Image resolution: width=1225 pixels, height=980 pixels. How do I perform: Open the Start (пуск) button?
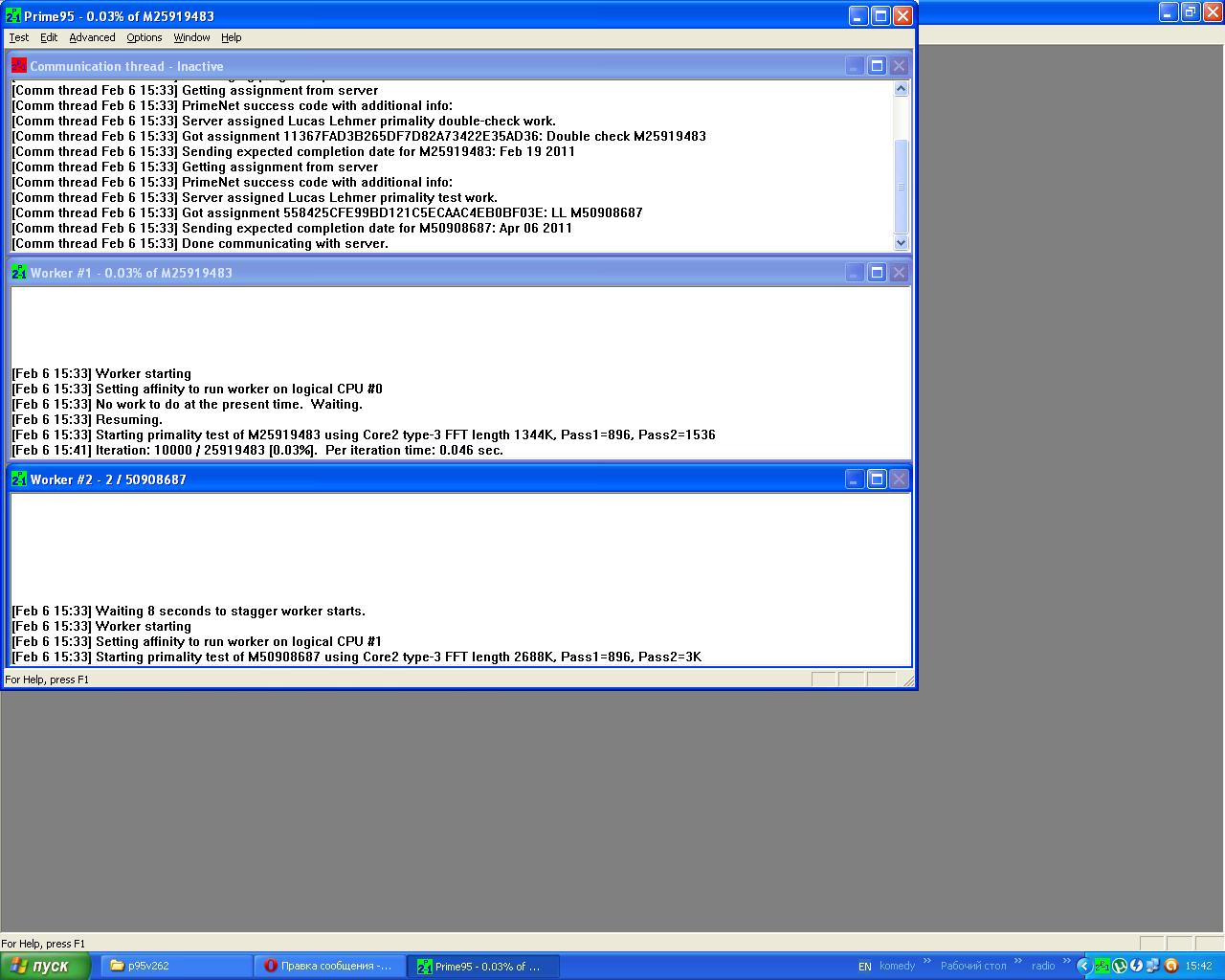(45, 966)
